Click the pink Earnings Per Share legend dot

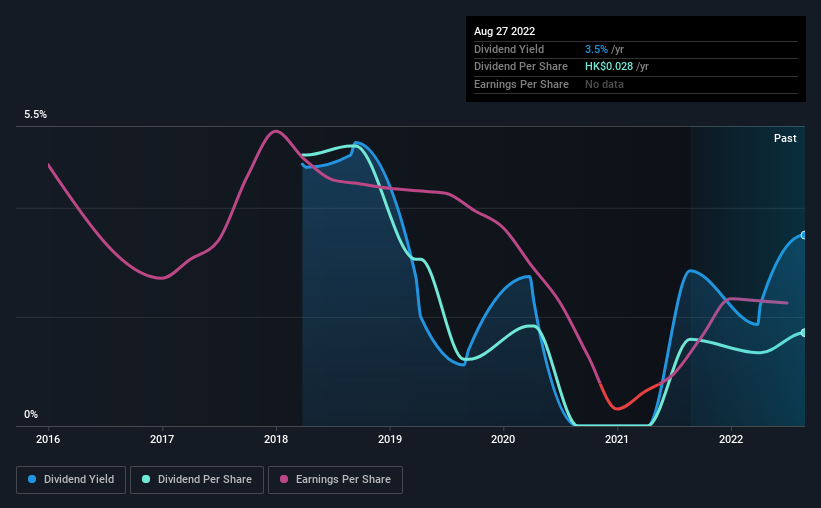point(284,479)
